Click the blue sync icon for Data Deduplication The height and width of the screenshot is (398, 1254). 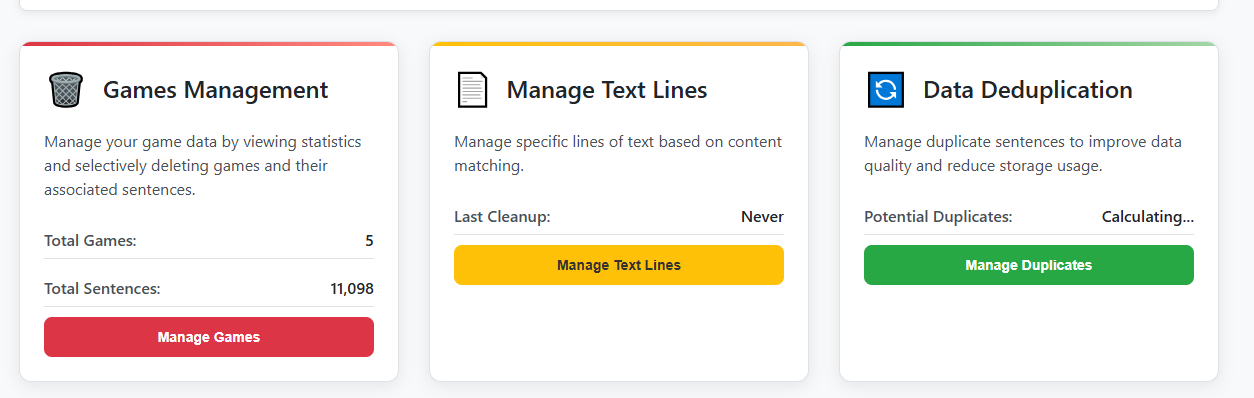pyautogui.click(x=886, y=90)
